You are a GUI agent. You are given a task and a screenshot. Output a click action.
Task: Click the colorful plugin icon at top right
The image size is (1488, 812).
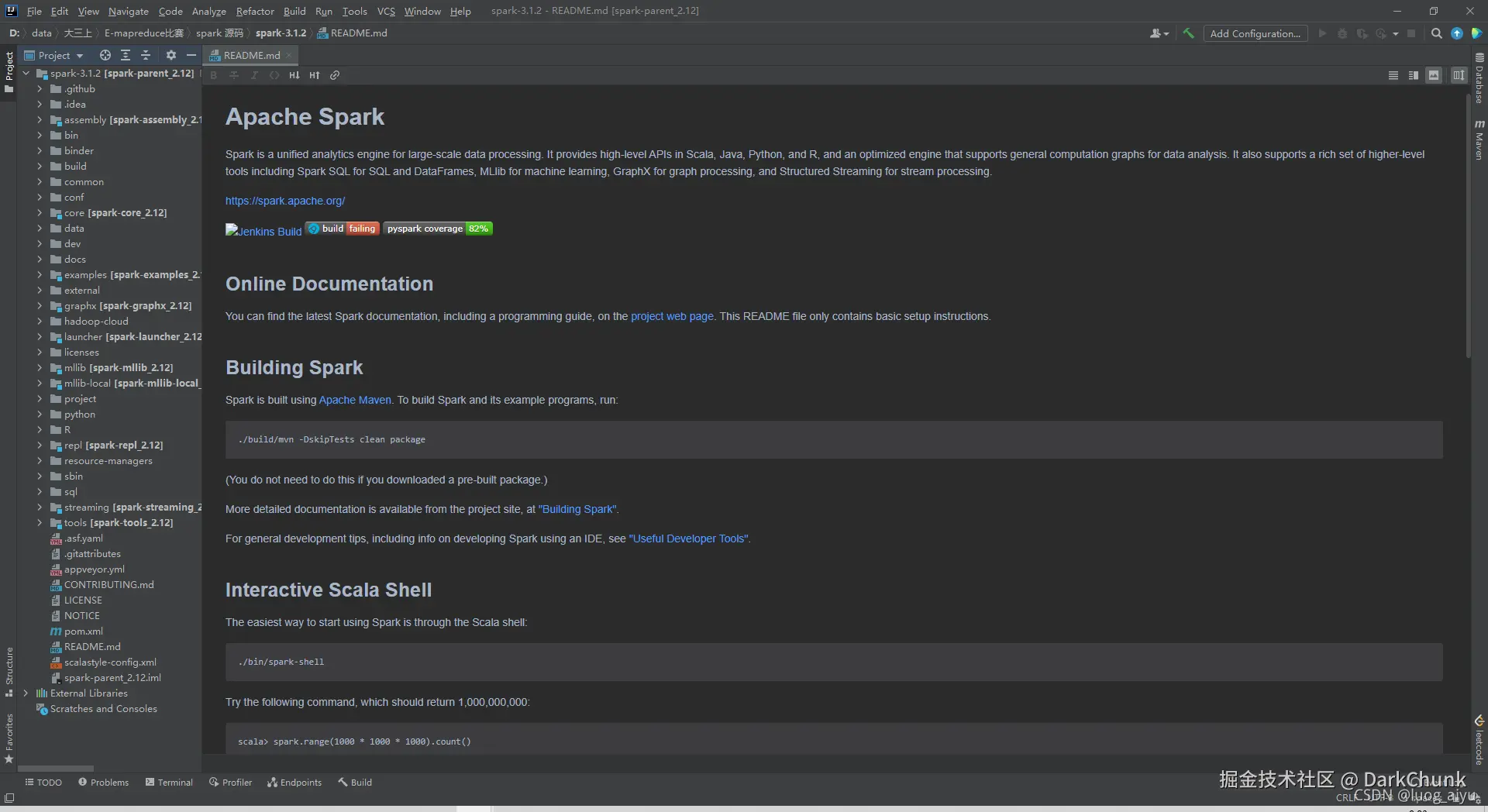point(1476,33)
